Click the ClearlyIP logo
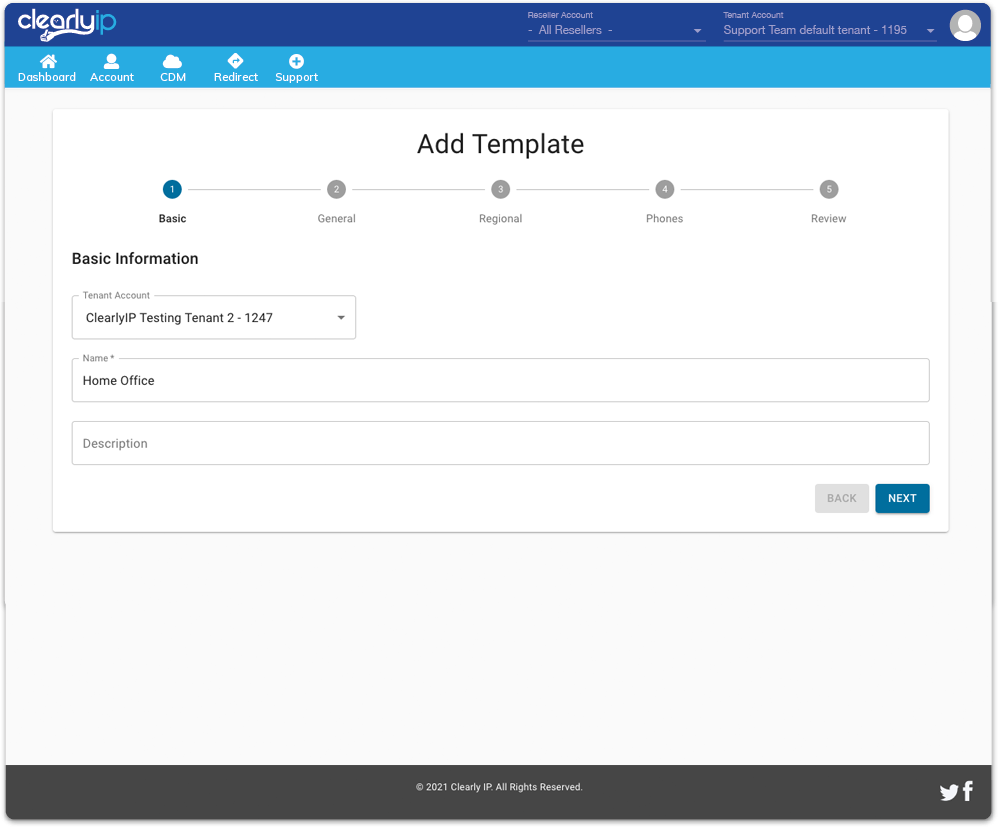The width and height of the screenshot is (1000, 834). [x=66, y=24]
